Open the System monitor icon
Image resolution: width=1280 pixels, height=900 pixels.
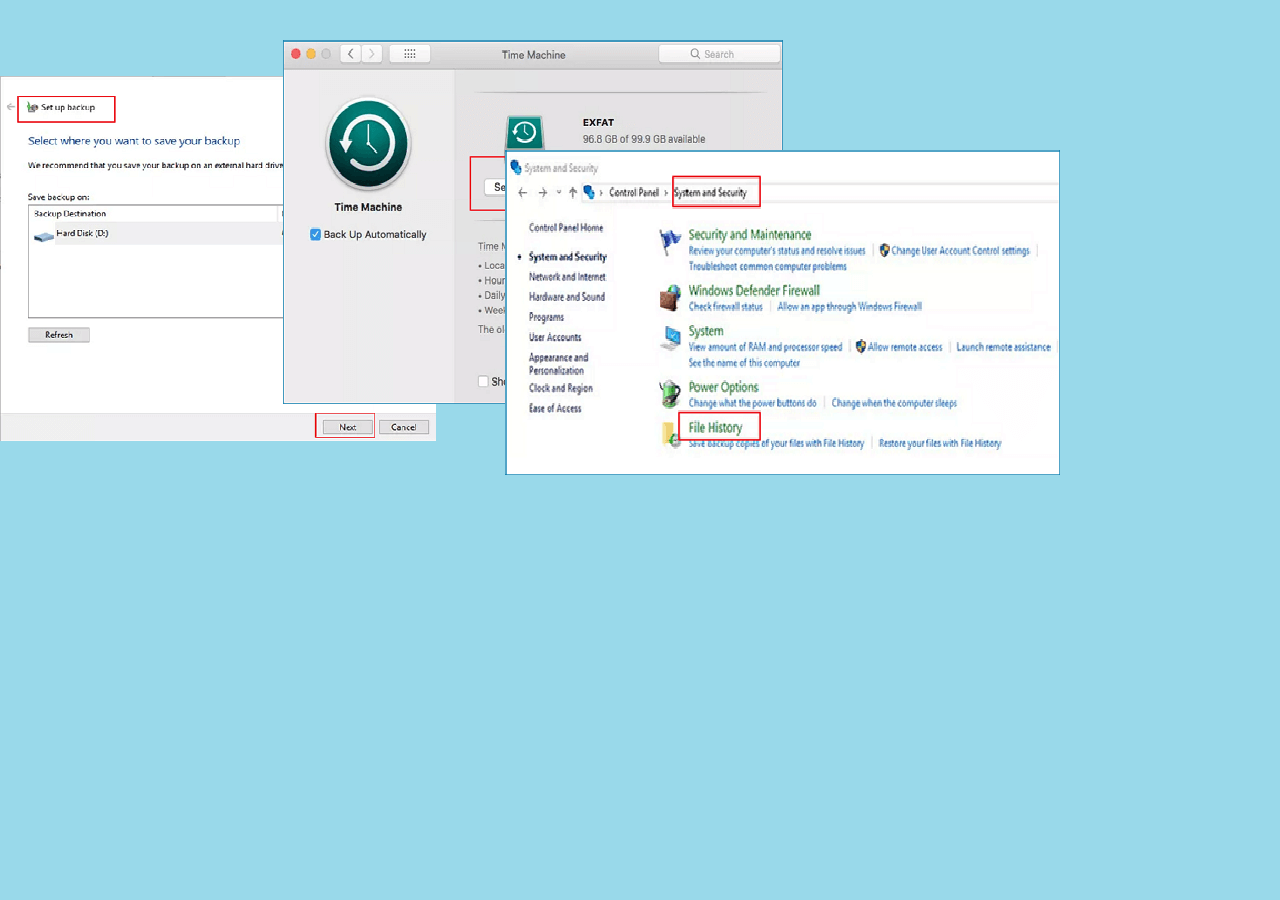[x=670, y=339]
